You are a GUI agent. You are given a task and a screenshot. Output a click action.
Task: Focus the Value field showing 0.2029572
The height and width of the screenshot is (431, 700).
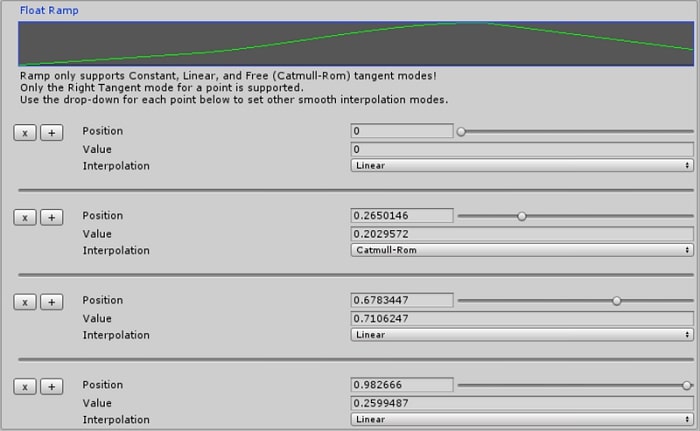[x=522, y=233]
